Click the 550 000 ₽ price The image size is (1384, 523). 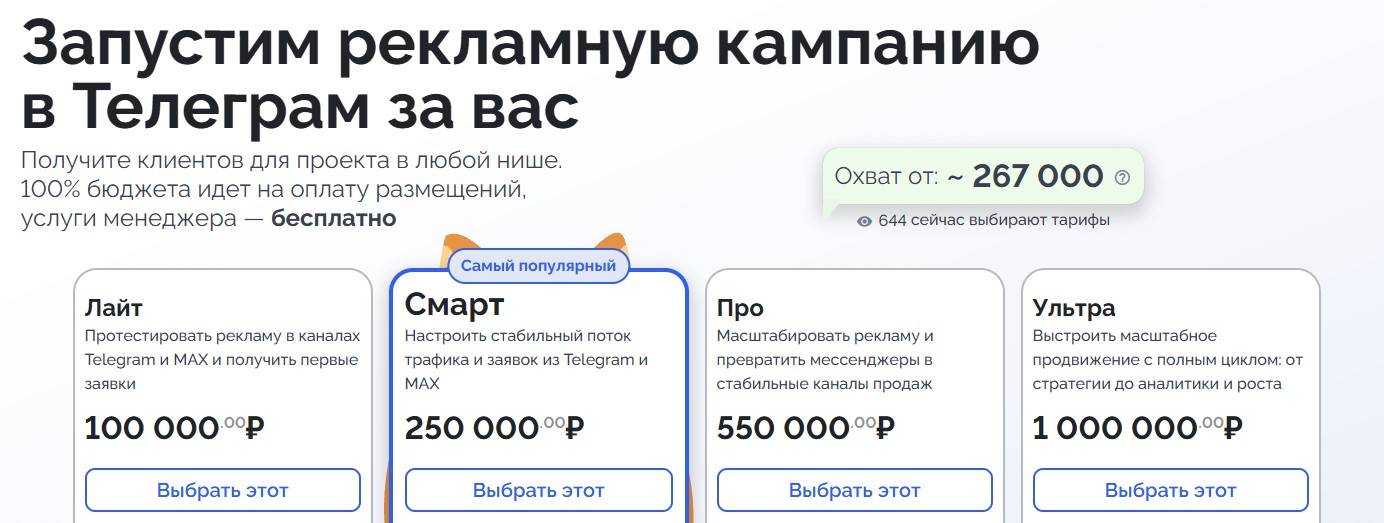tap(806, 428)
